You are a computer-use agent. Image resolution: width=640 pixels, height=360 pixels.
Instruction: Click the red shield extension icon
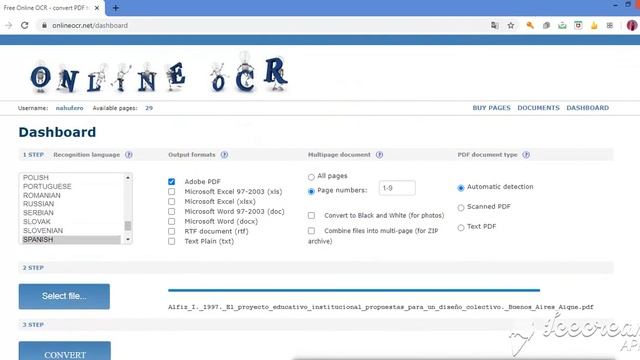pyautogui.click(x=578, y=25)
